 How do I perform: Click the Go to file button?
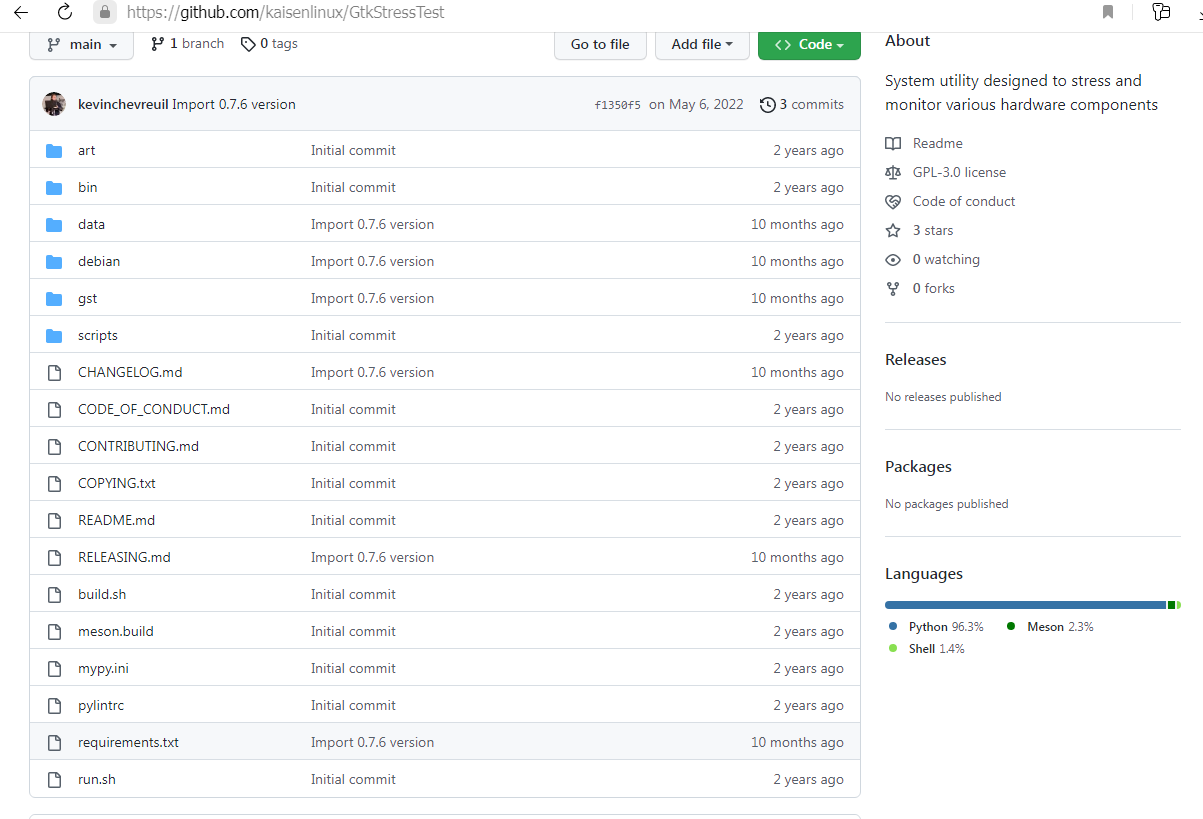point(600,44)
